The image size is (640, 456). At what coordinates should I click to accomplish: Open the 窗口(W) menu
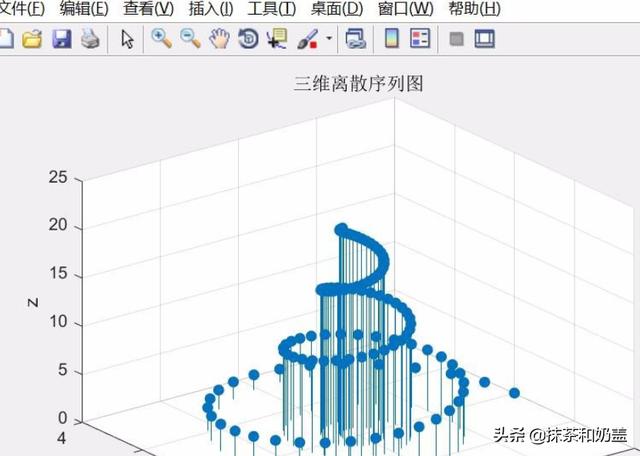tap(406, 8)
